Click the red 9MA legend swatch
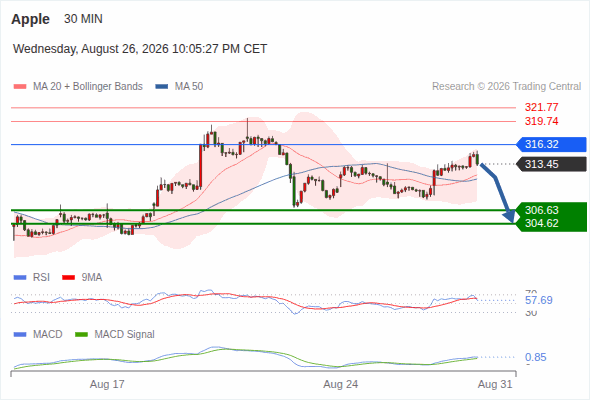 (x=68, y=278)
